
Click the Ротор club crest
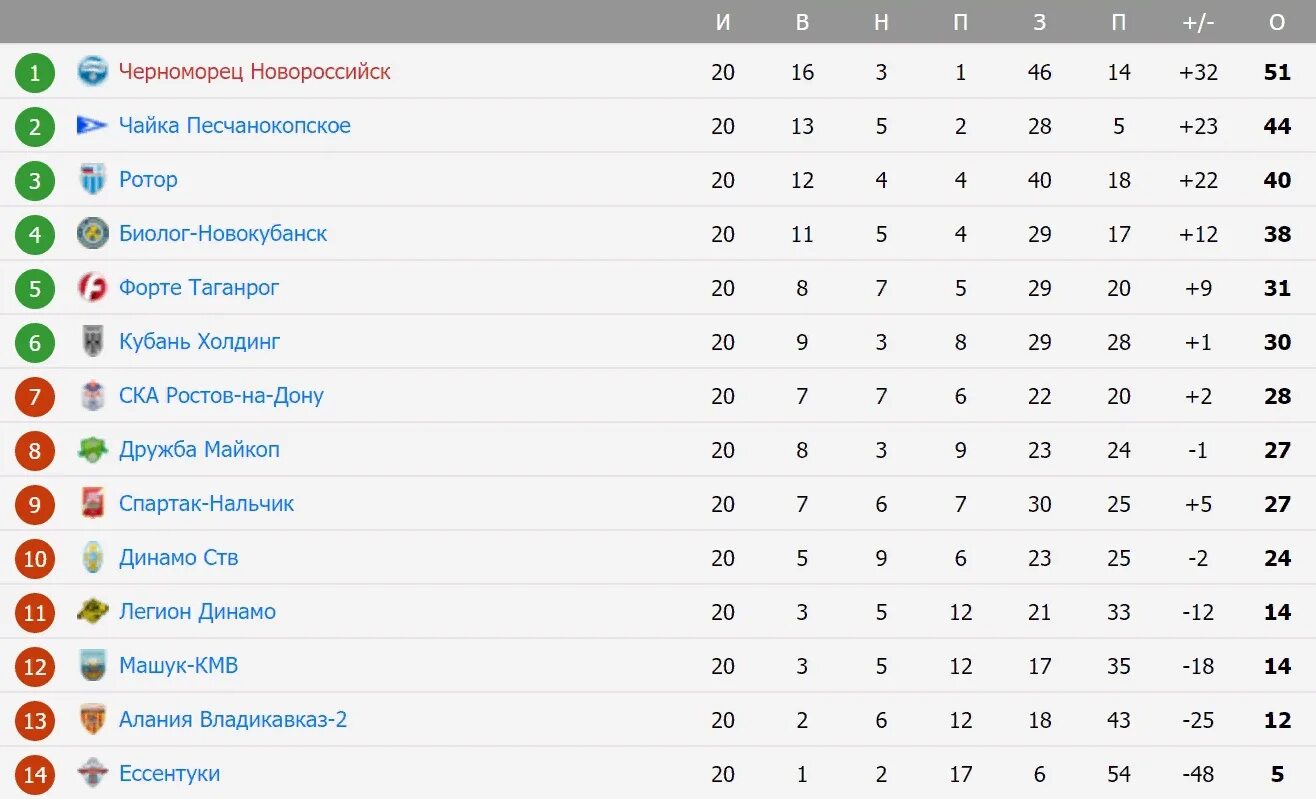pyautogui.click(x=92, y=180)
